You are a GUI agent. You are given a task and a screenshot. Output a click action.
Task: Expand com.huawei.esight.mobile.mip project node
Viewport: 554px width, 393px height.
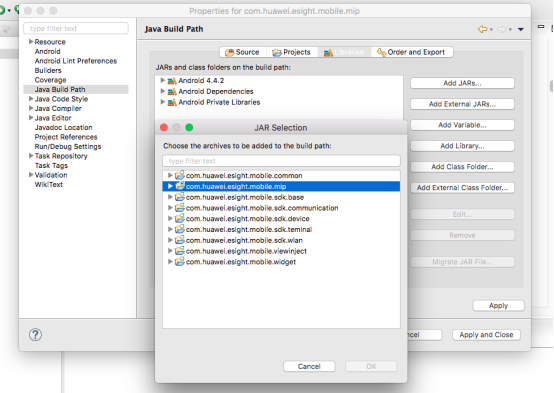click(170, 186)
